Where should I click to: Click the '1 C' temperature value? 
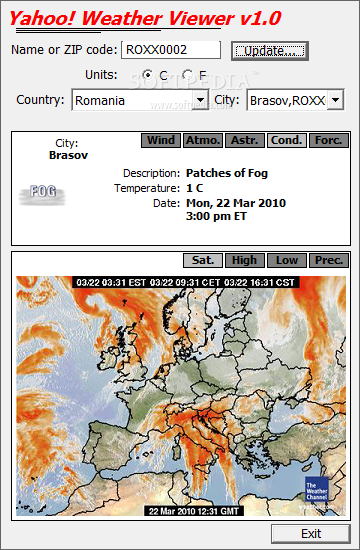194,188
